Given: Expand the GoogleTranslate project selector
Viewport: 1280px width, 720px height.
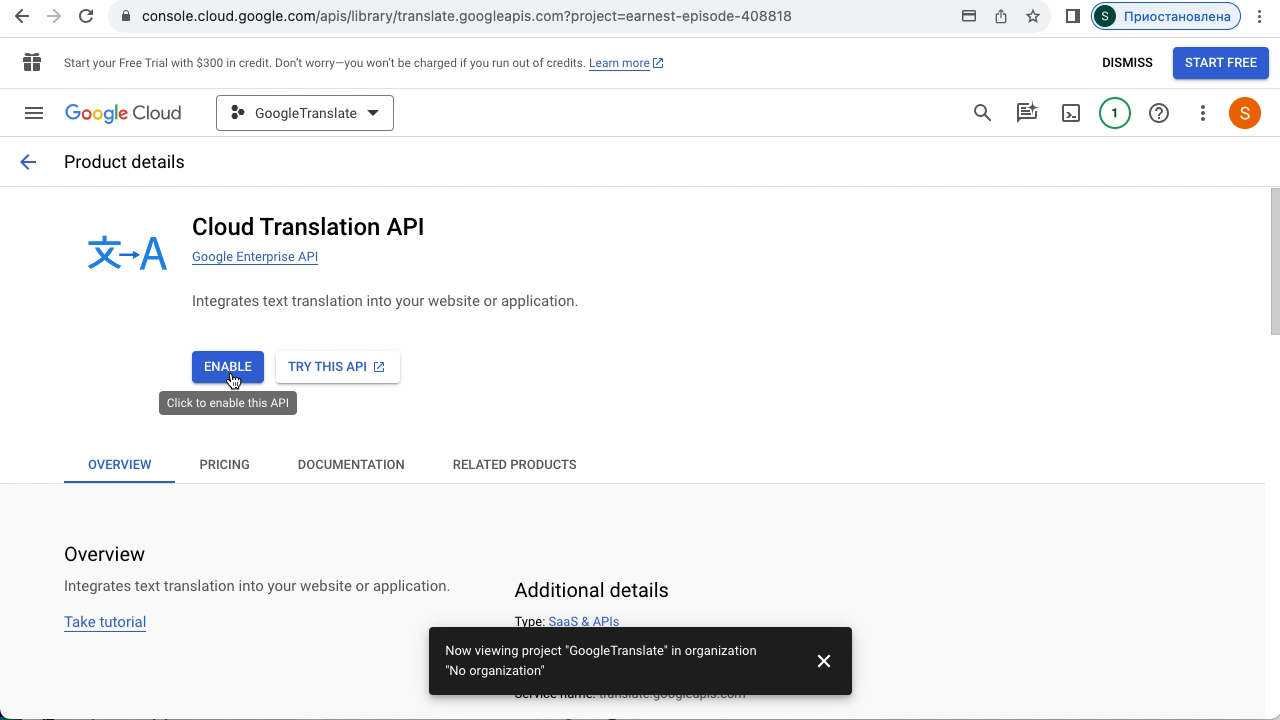Looking at the screenshot, I should [305, 113].
